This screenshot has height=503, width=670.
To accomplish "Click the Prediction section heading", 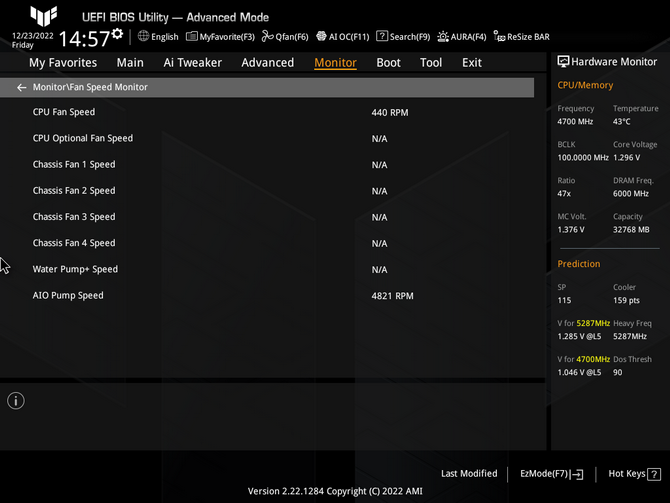I will [579, 264].
